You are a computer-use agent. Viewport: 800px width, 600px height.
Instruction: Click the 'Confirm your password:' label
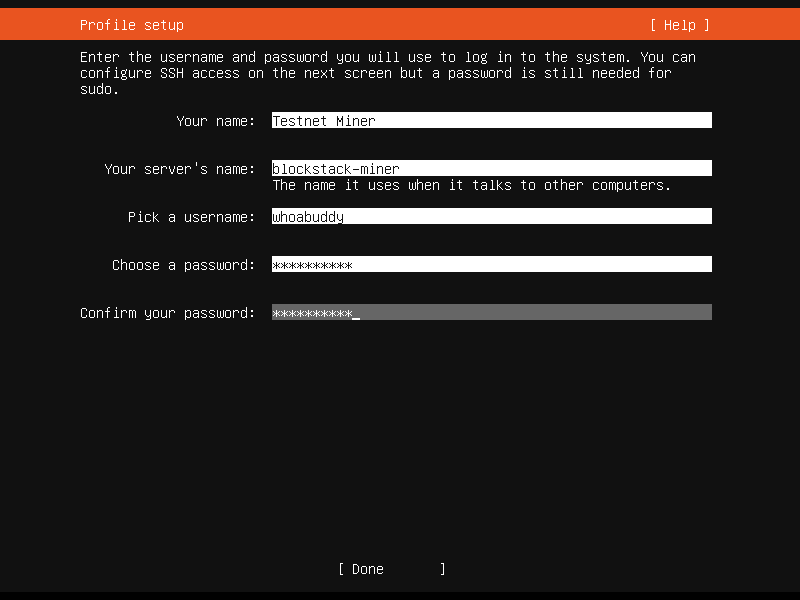(x=167, y=313)
